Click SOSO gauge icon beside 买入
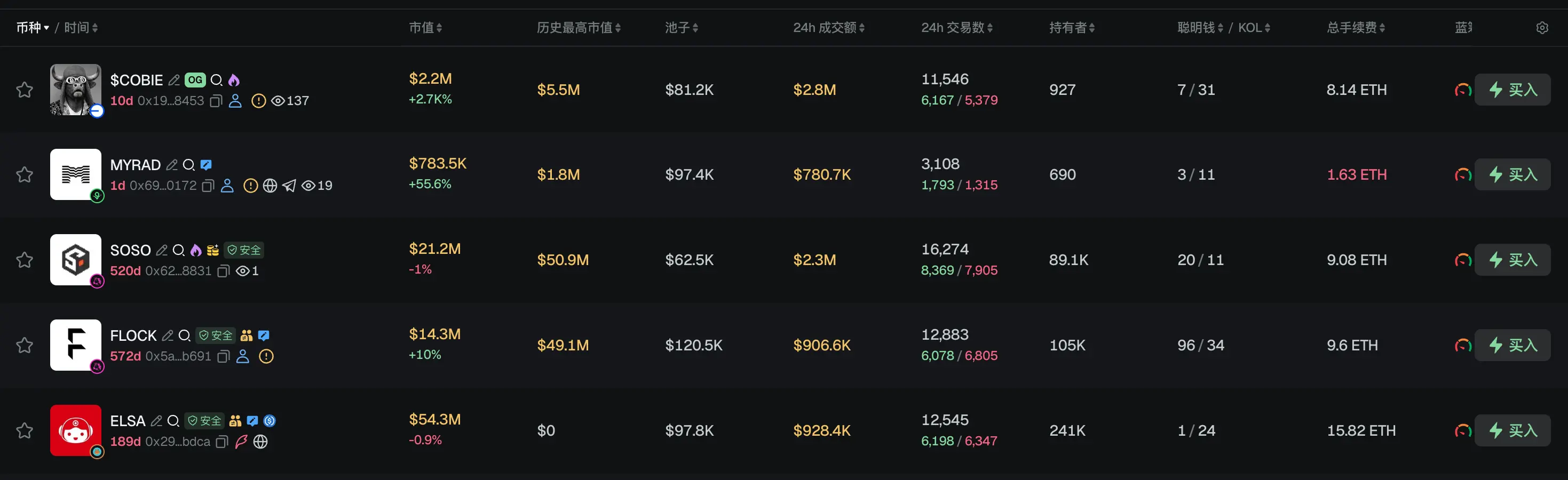This screenshot has height=480, width=1568. 1463,260
